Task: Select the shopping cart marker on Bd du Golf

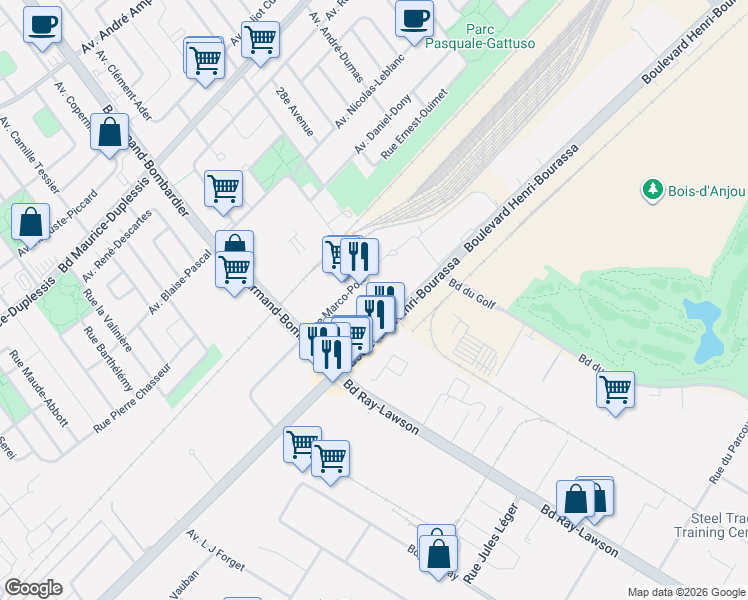Action: tap(615, 391)
